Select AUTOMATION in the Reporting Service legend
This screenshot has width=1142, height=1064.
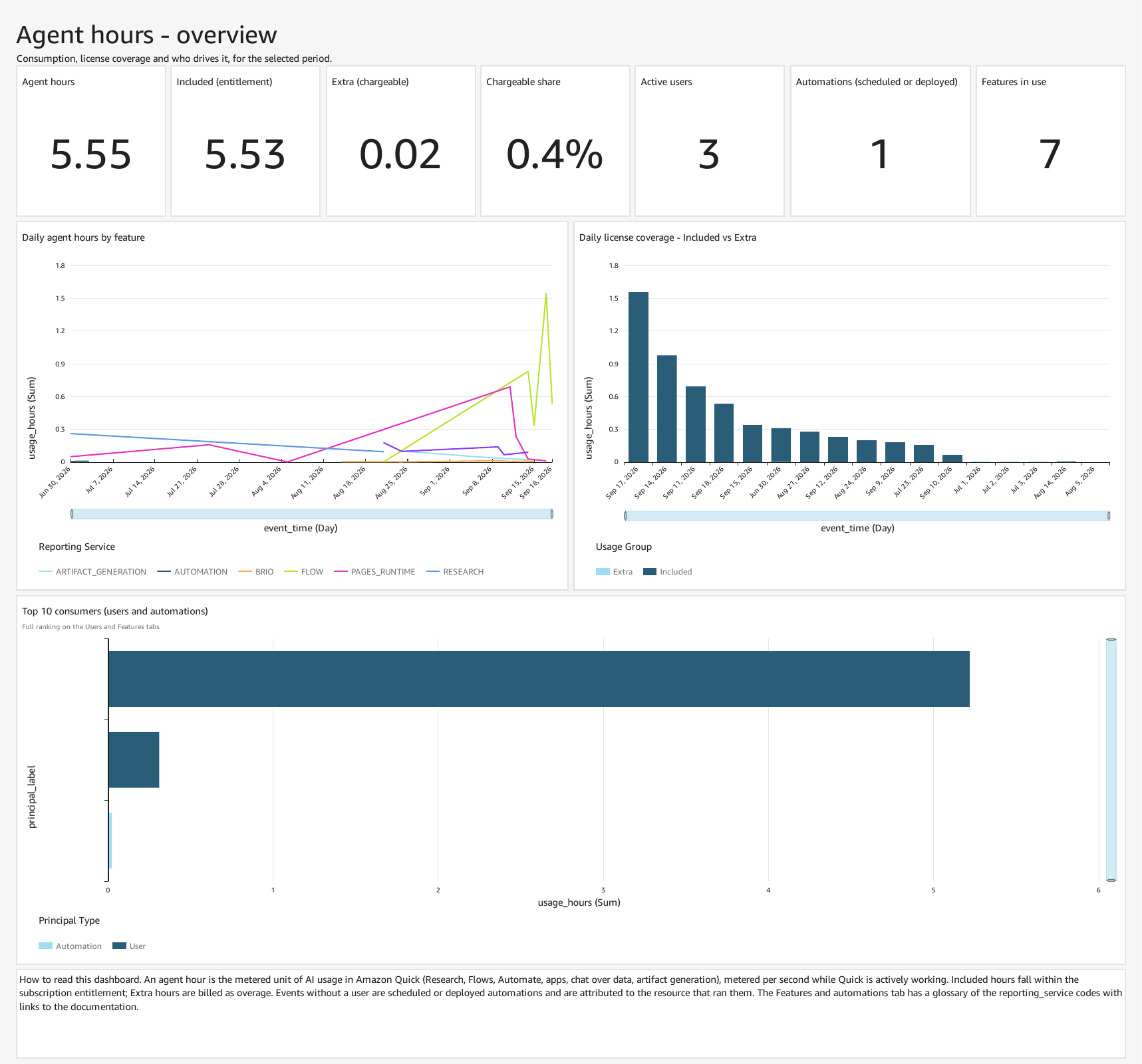coord(193,572)
